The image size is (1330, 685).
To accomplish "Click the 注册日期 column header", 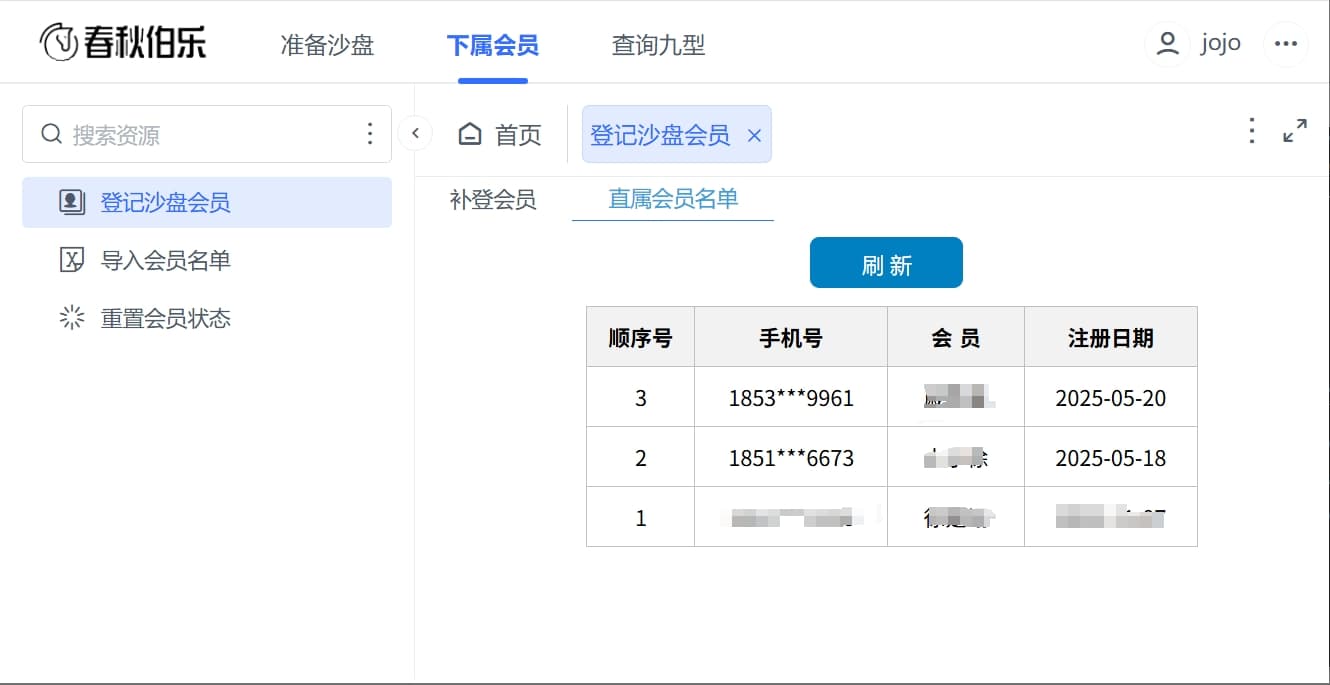I will 1111,338.
